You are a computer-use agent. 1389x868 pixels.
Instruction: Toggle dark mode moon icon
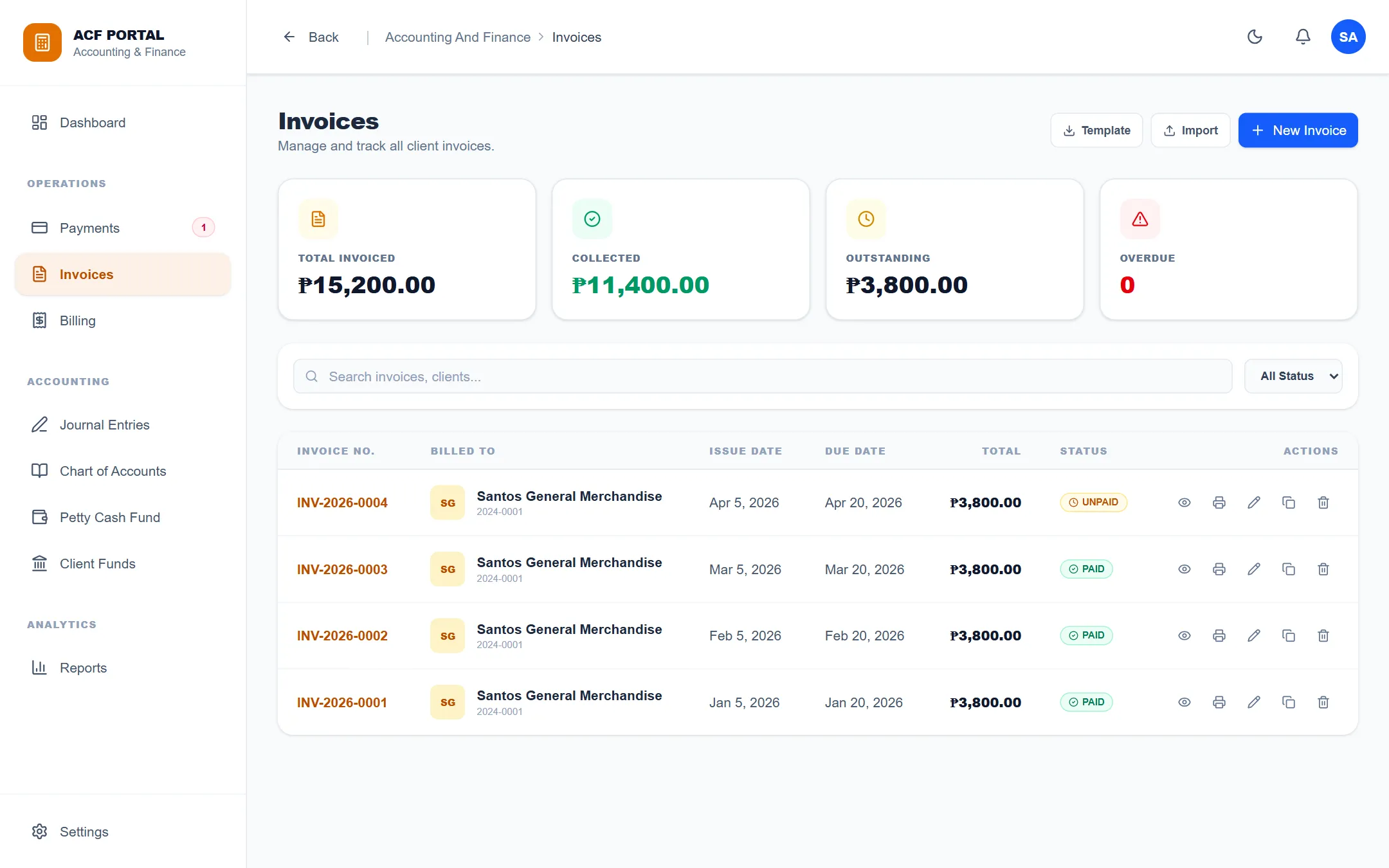(x=1255, y=37)
